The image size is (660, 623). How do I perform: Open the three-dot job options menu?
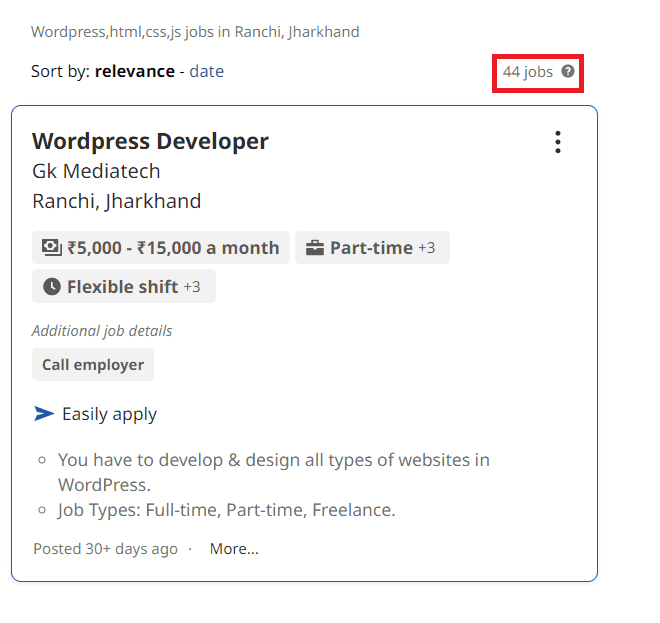(x=558, y=142)
